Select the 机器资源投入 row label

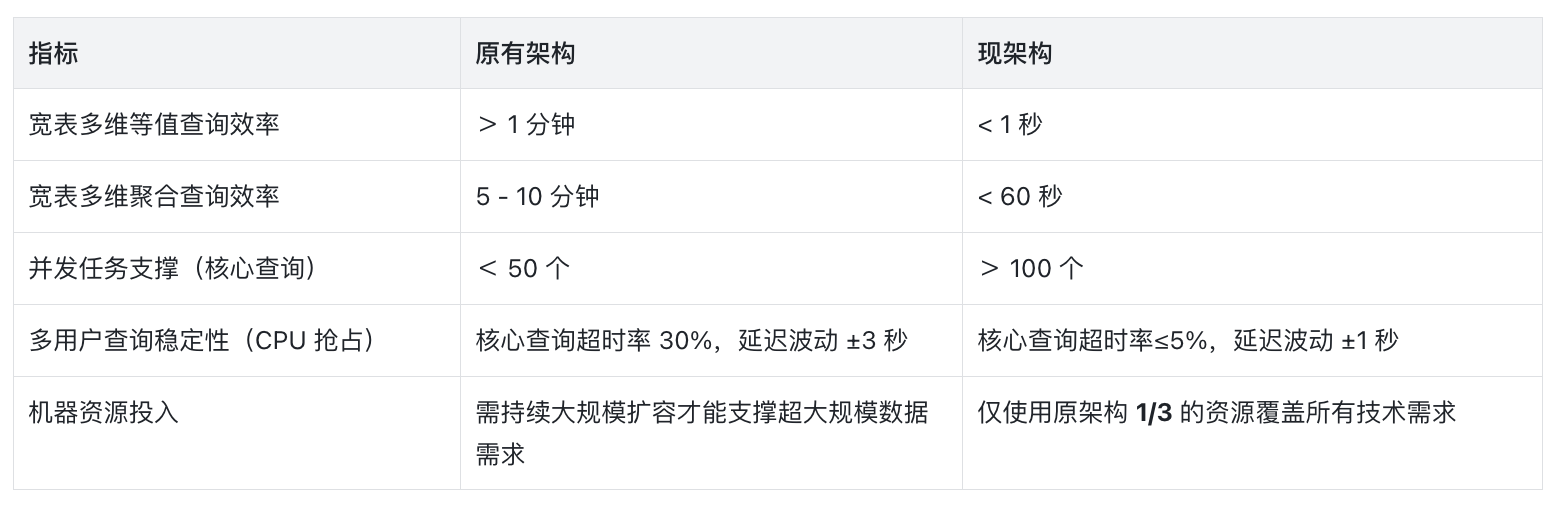[x=104, y=413]
